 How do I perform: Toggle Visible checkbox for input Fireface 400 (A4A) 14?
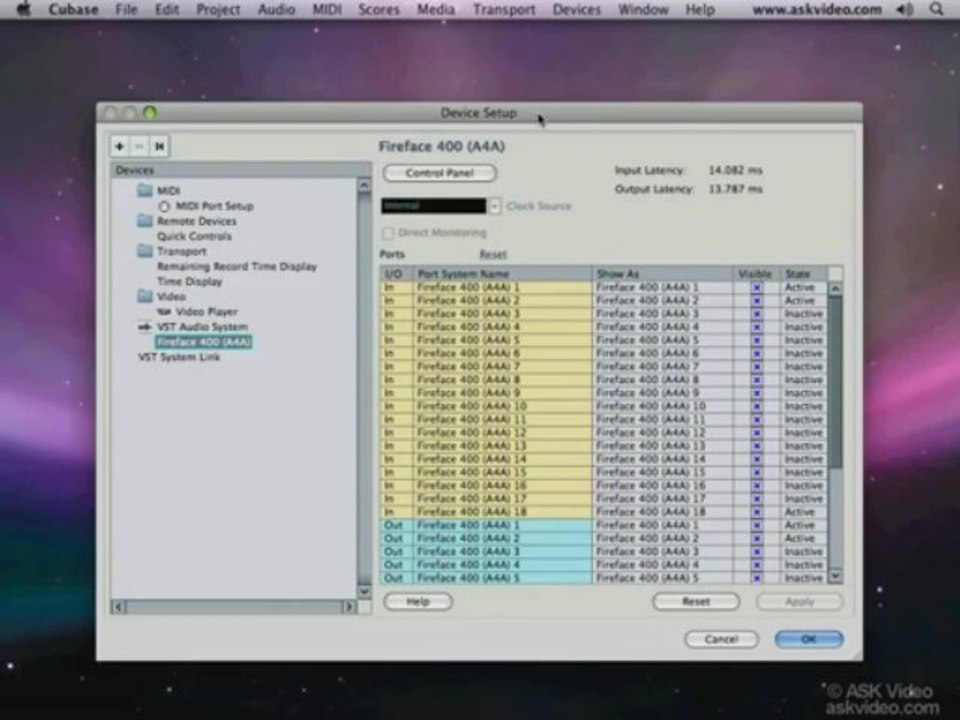tap(757, 459)
